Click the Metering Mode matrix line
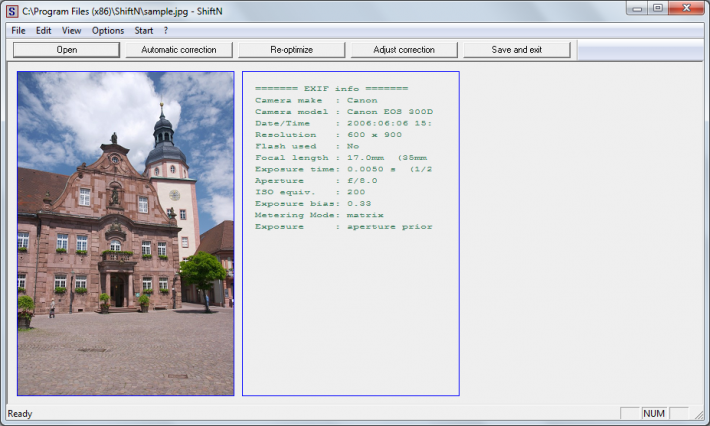 pos(319,215)
